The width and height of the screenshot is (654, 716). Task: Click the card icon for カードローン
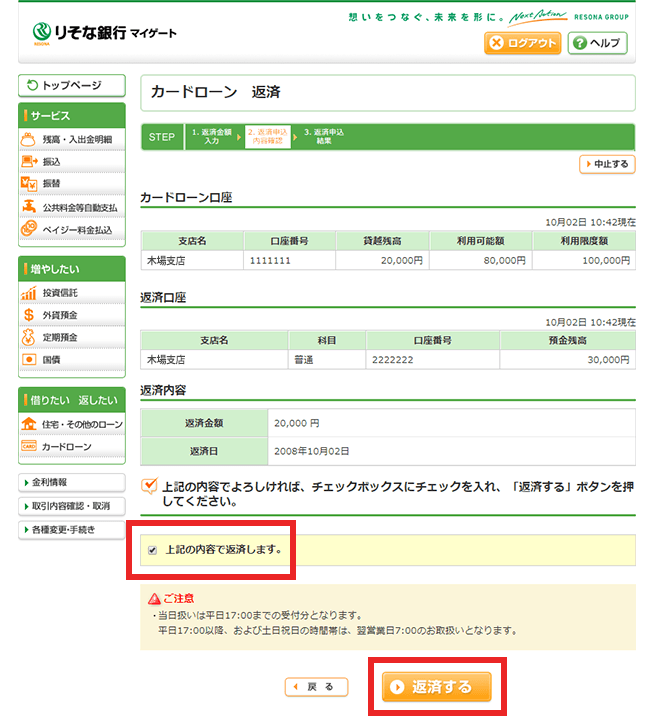pos(29,446)
